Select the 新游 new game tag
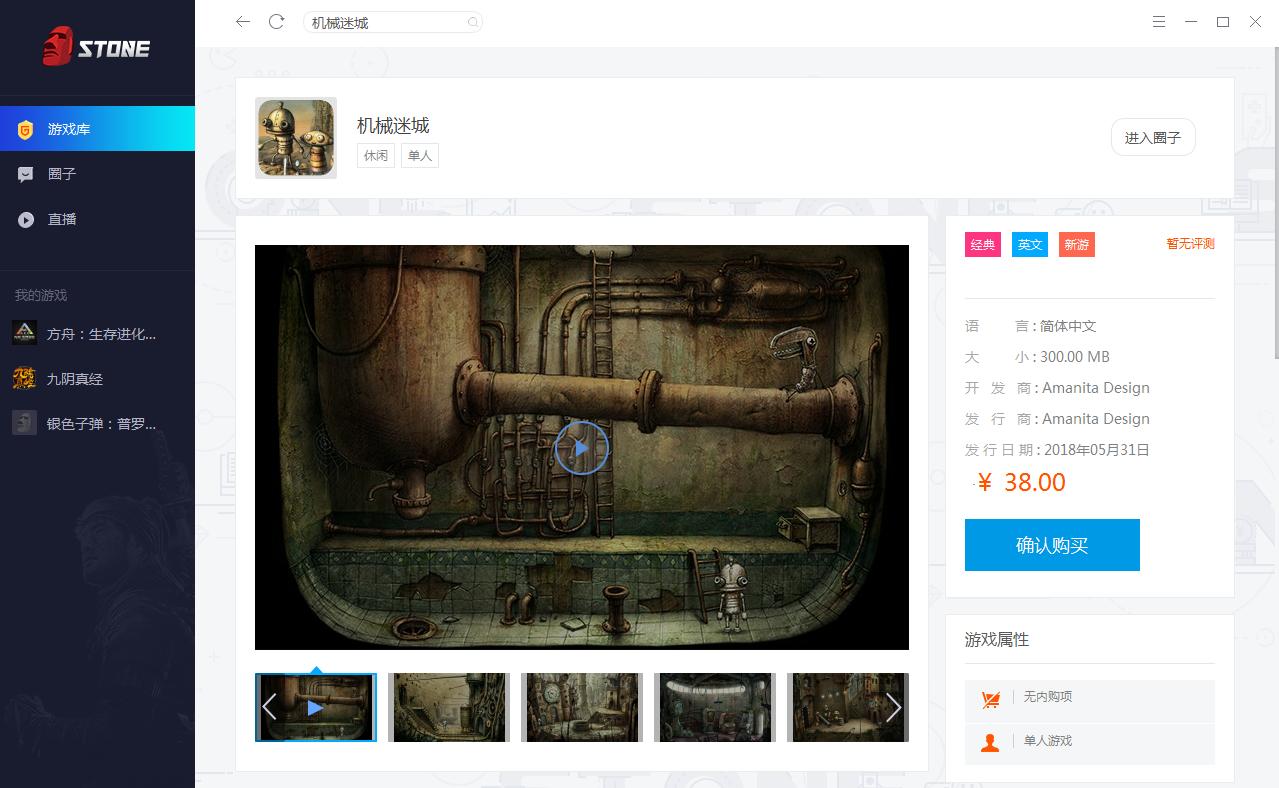This screenshot has width=1279, height=788. click(x=1076, y=244)
